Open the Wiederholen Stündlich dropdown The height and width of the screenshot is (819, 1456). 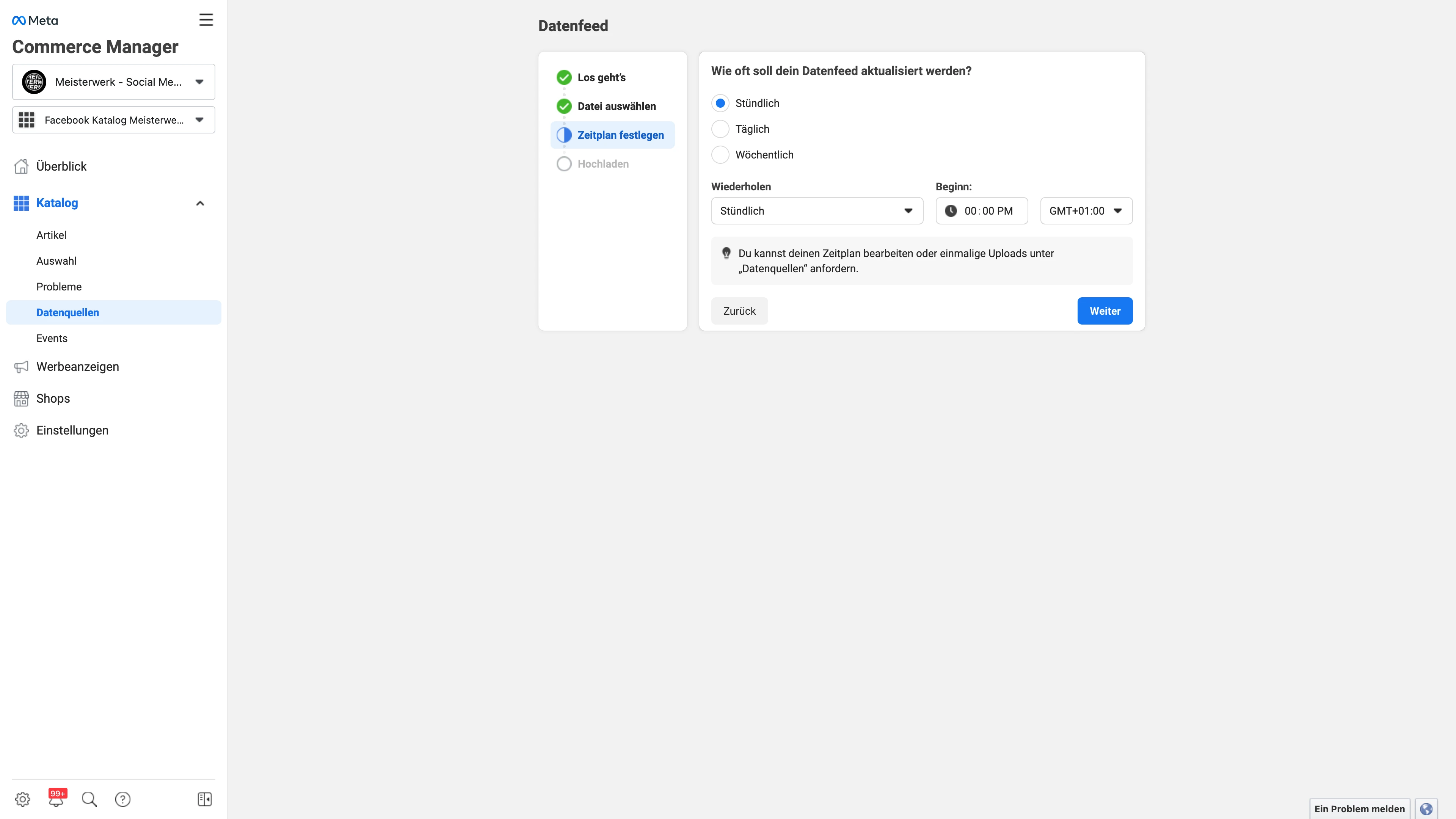817,211
